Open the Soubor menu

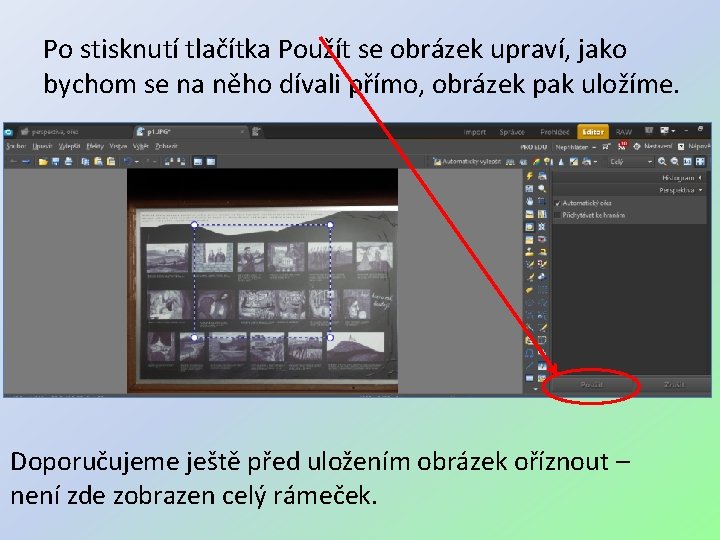click(x=16, y=146)
